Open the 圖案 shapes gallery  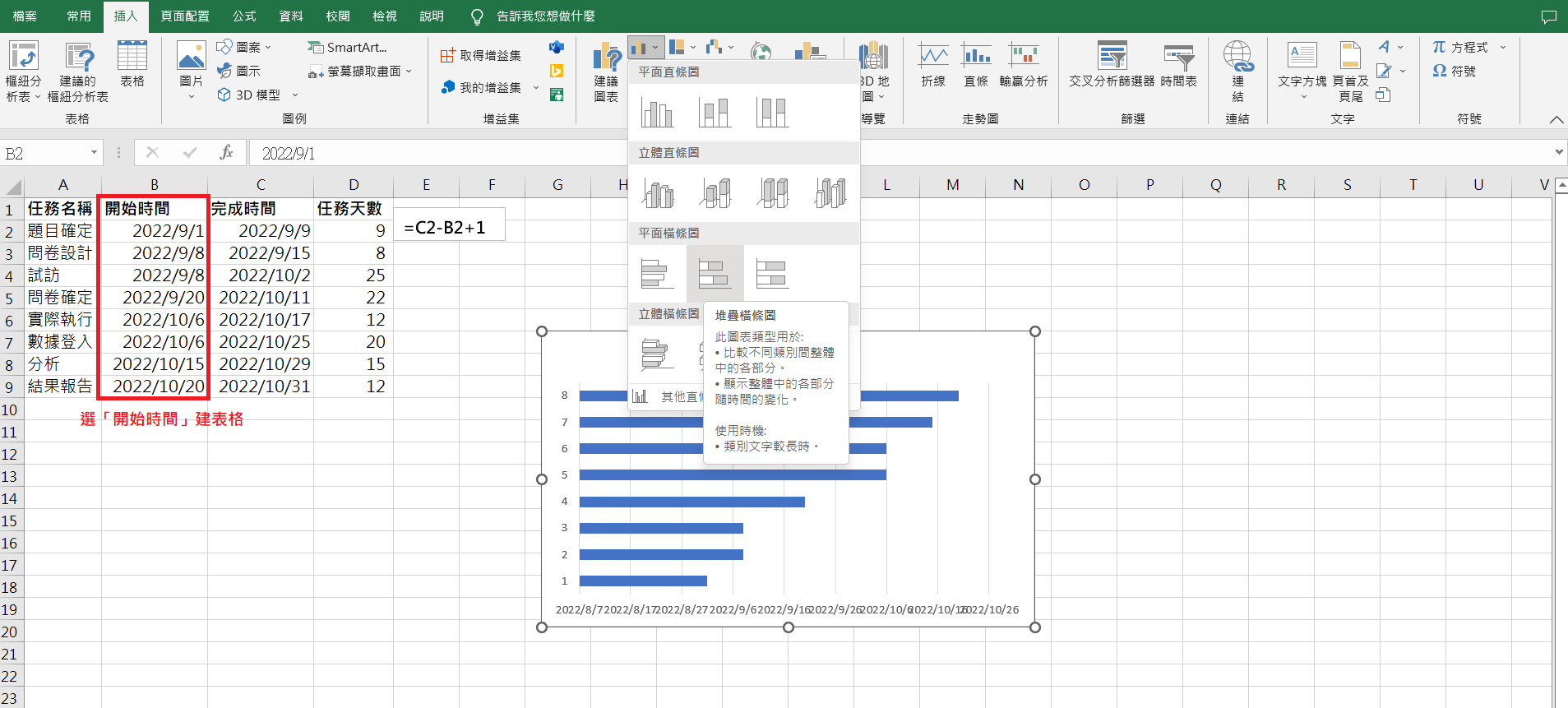(243, 48)
